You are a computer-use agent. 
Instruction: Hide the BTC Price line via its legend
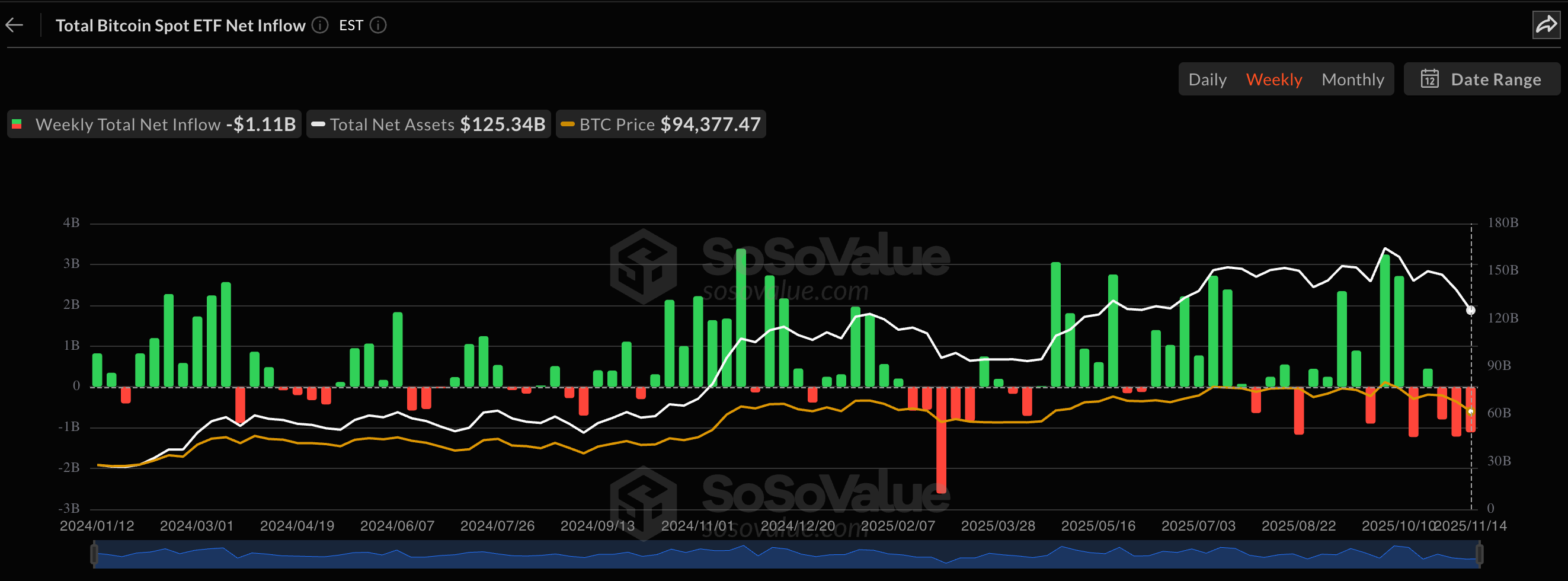tap(614, 124)
